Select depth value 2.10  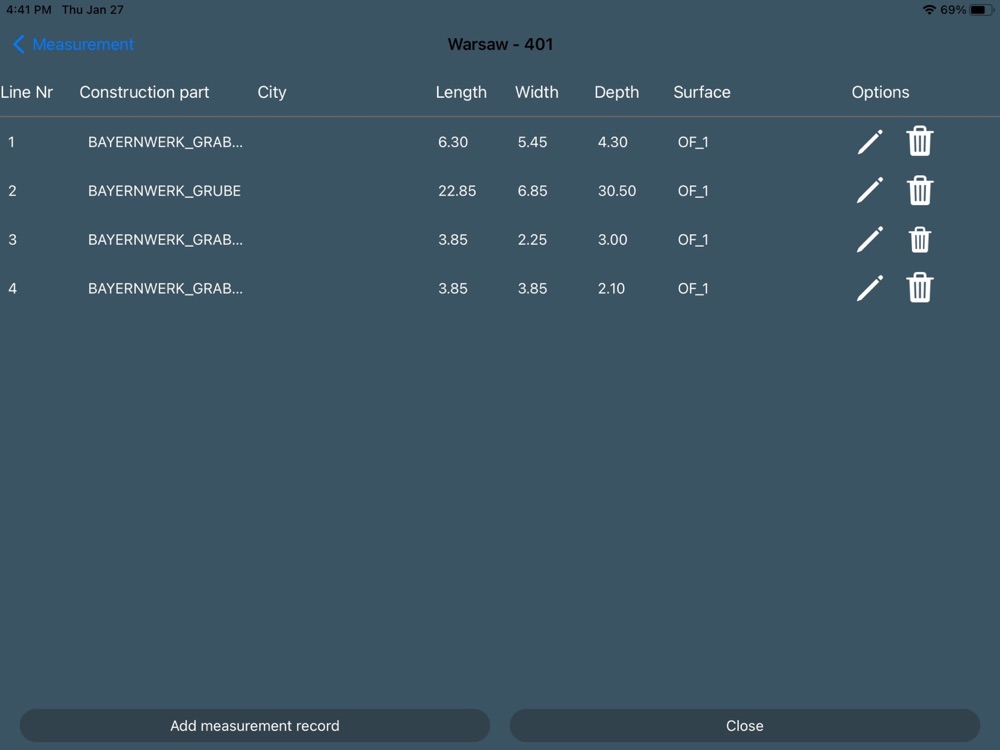611,288
